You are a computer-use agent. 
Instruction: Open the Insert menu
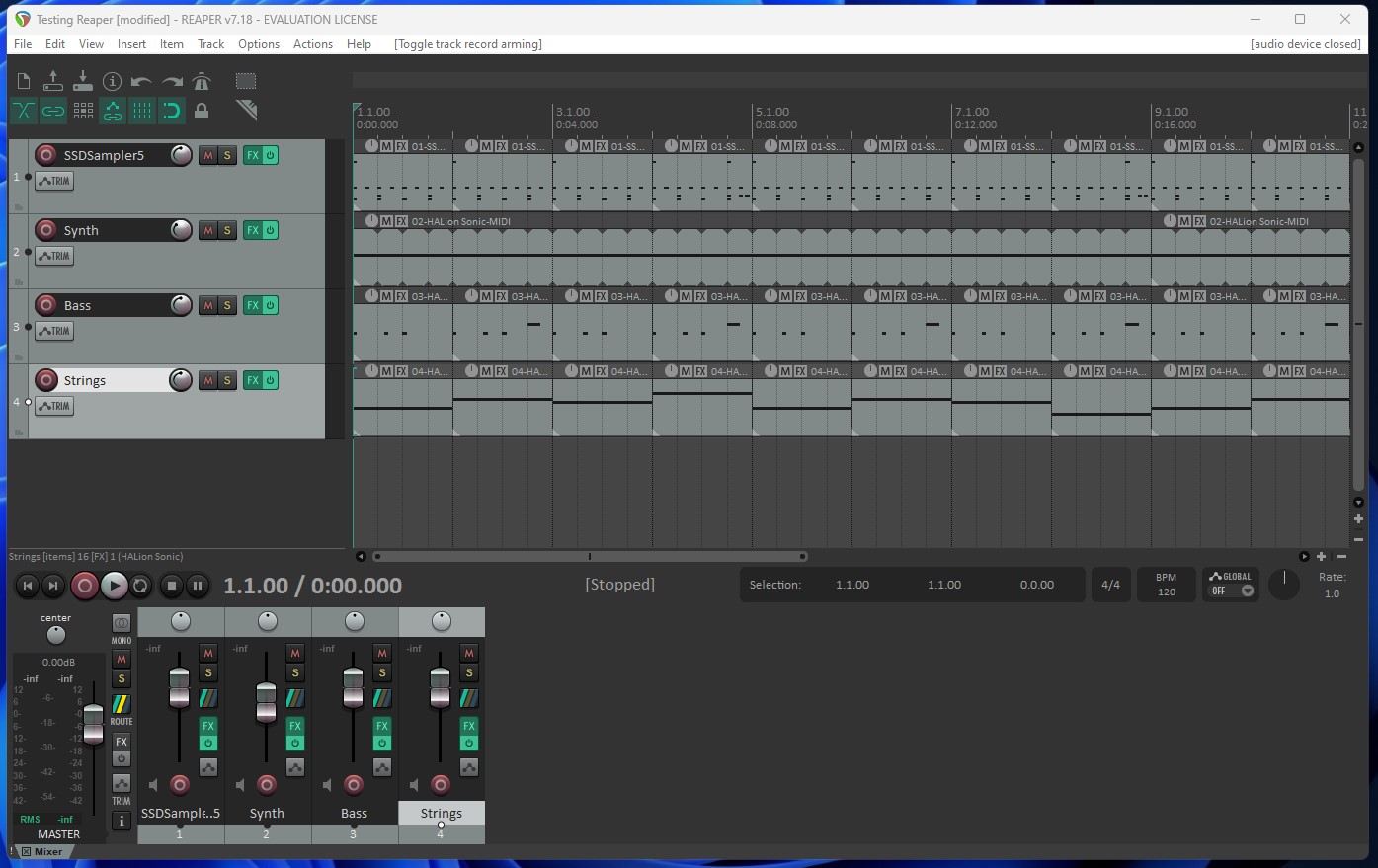point(131,44)
